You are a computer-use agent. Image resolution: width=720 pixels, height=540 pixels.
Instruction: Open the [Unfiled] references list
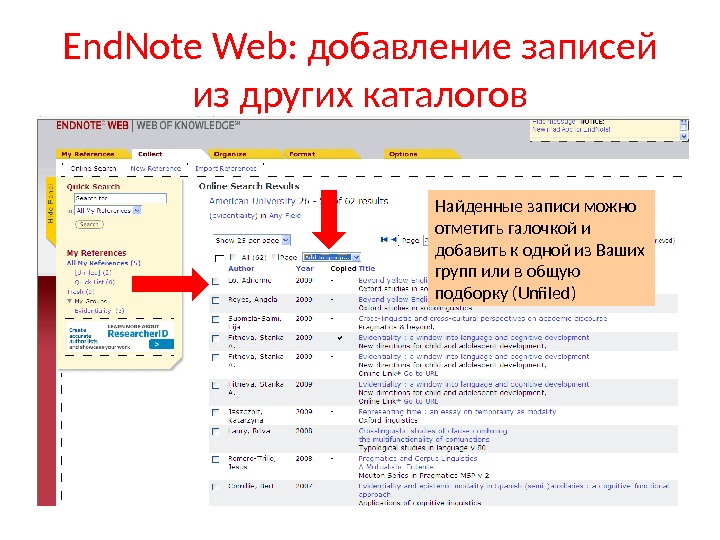pos(93,272)
